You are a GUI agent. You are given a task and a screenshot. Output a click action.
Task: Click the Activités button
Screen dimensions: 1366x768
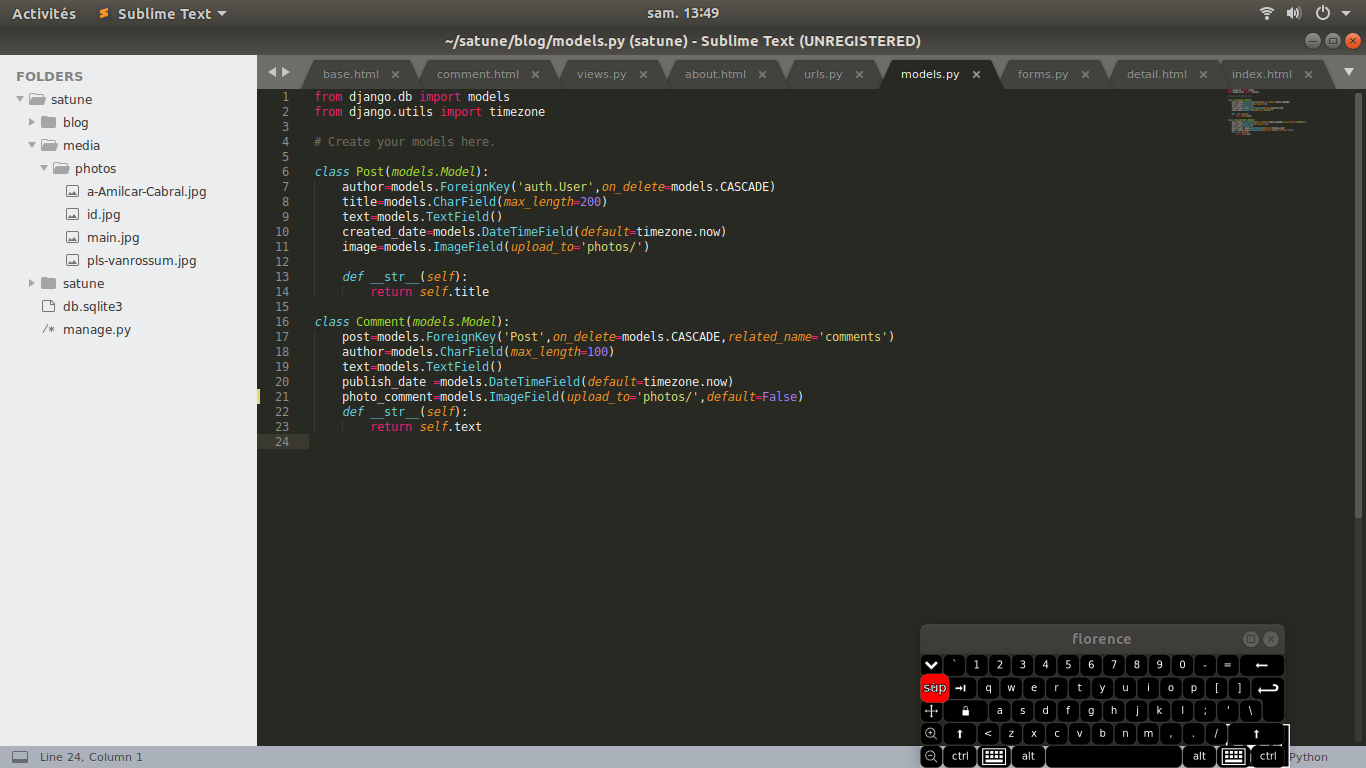pyautogui.click(x=44, y=14)
